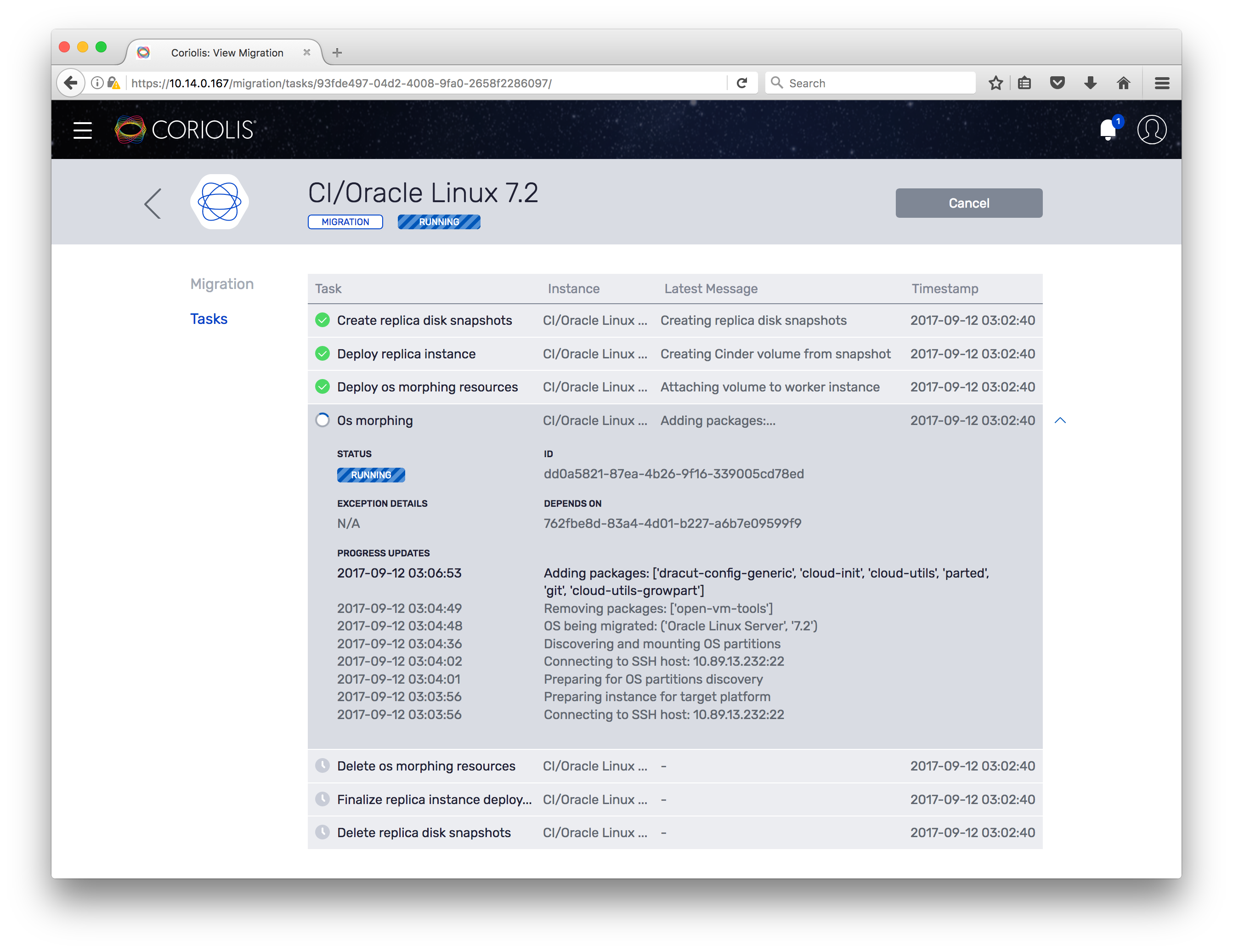Open the browser home icon
Image resolution: width=1233 pixels, height=952 pixels.
pos(1123,83)
